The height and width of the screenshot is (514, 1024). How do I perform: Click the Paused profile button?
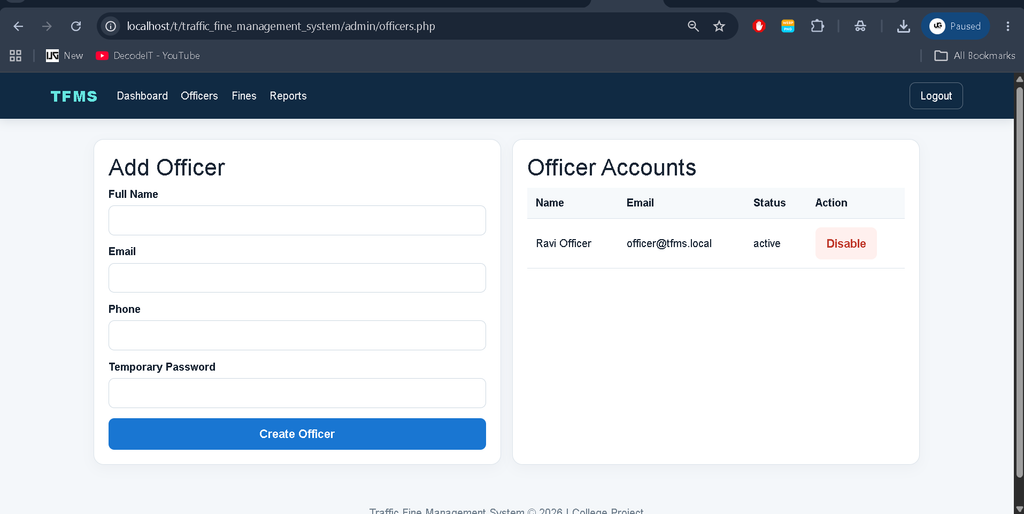955,26
